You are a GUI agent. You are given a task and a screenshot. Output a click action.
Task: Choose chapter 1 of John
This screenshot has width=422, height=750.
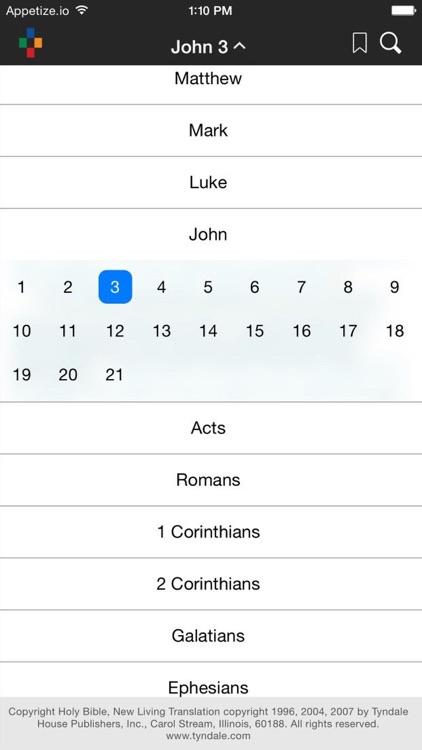coord(21,287)
